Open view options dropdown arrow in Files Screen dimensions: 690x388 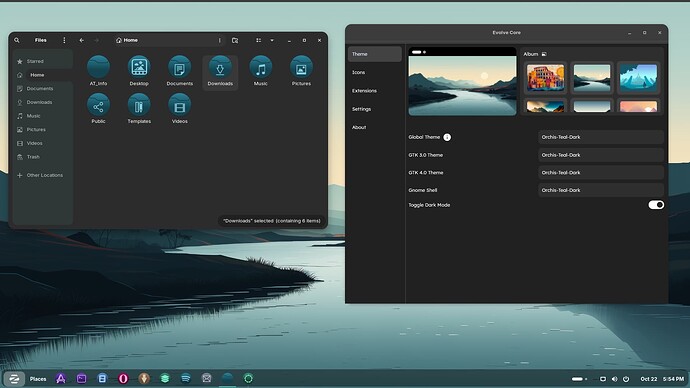point(272,40)
